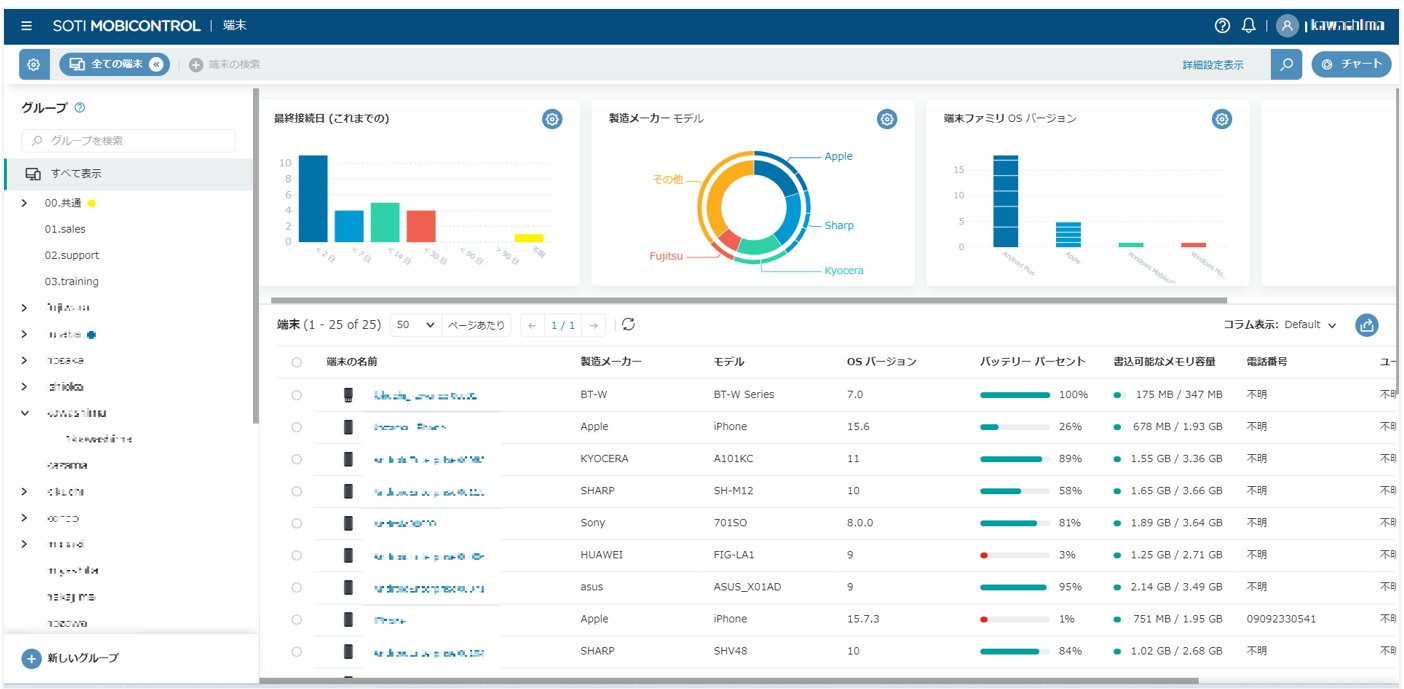Open the notifications bell
The image size is (1404, 689).
coord(1249,26)
